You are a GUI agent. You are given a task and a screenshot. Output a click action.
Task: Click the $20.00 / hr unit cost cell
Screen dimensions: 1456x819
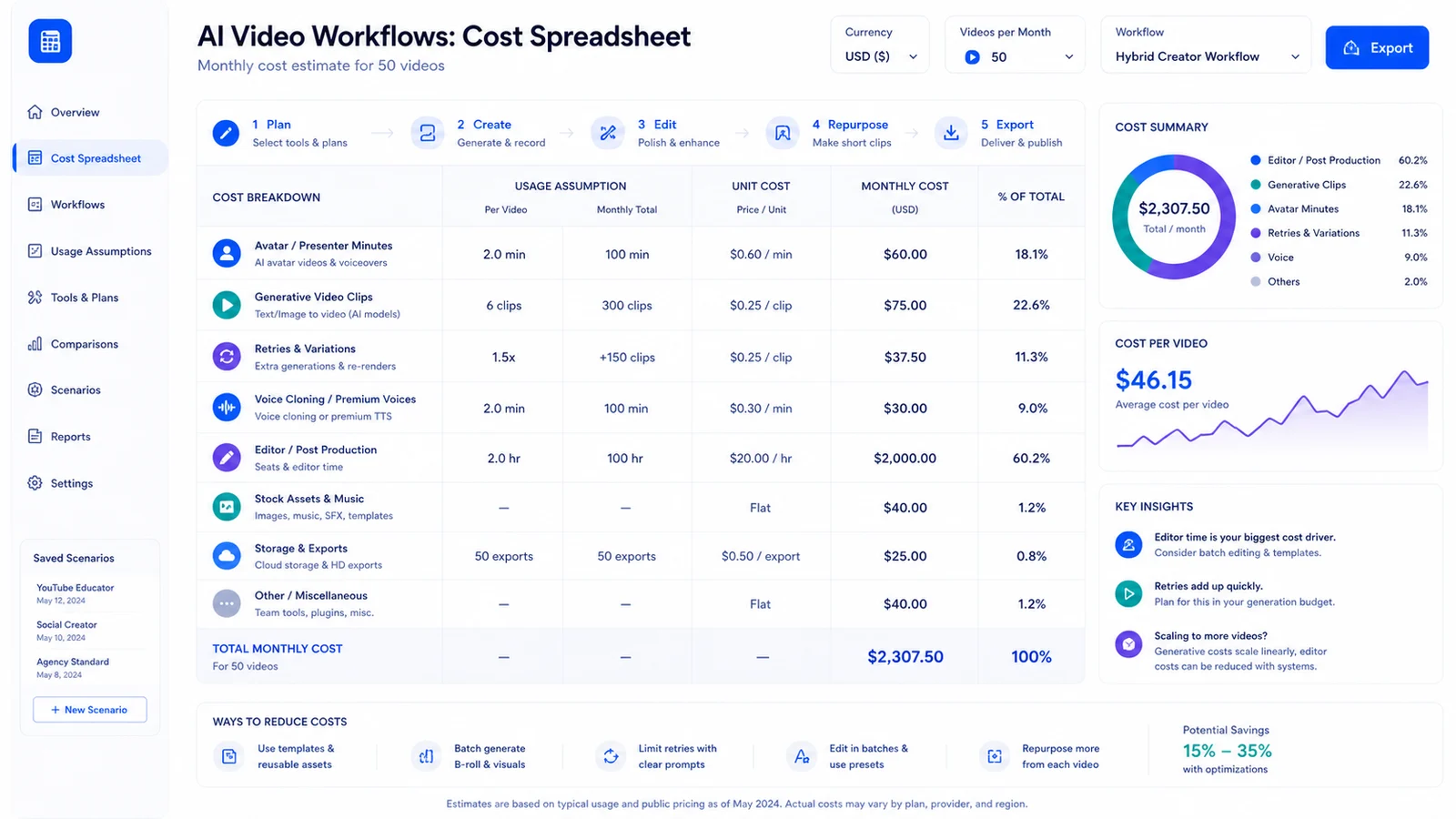point(761,459)
